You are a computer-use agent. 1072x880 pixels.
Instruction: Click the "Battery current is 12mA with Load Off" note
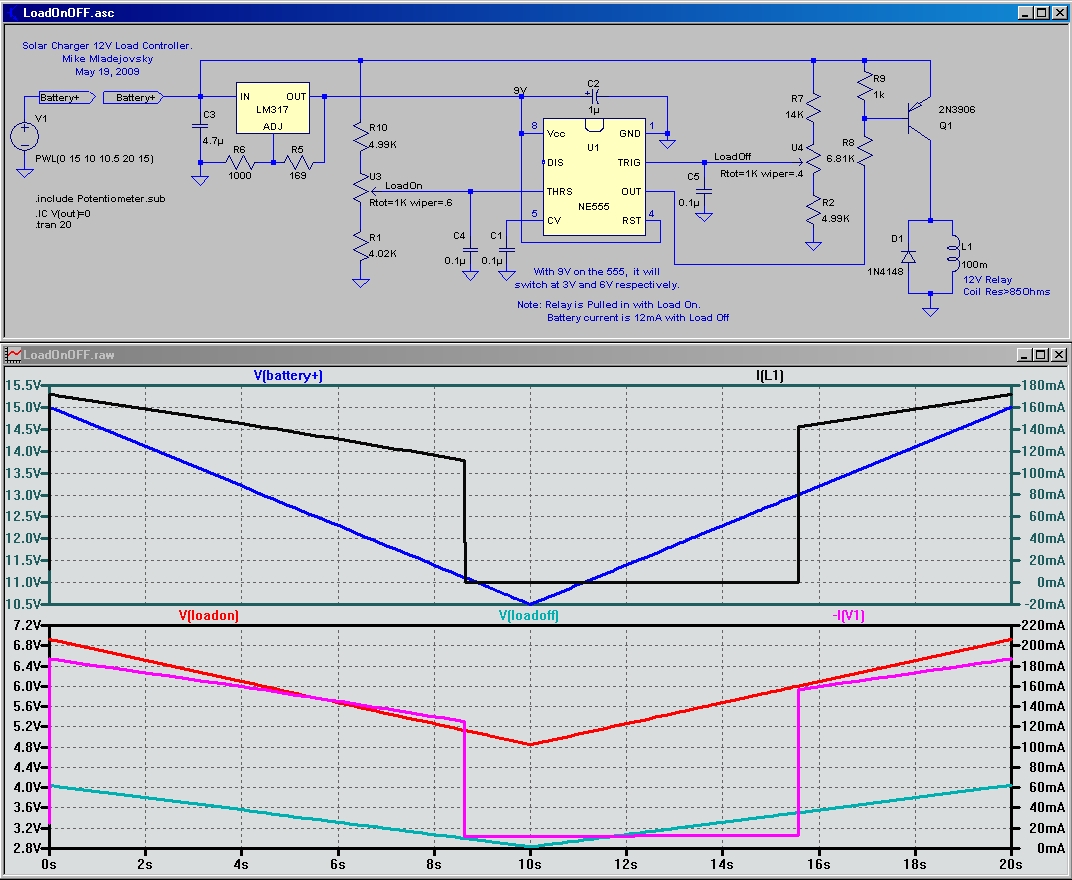638,317
